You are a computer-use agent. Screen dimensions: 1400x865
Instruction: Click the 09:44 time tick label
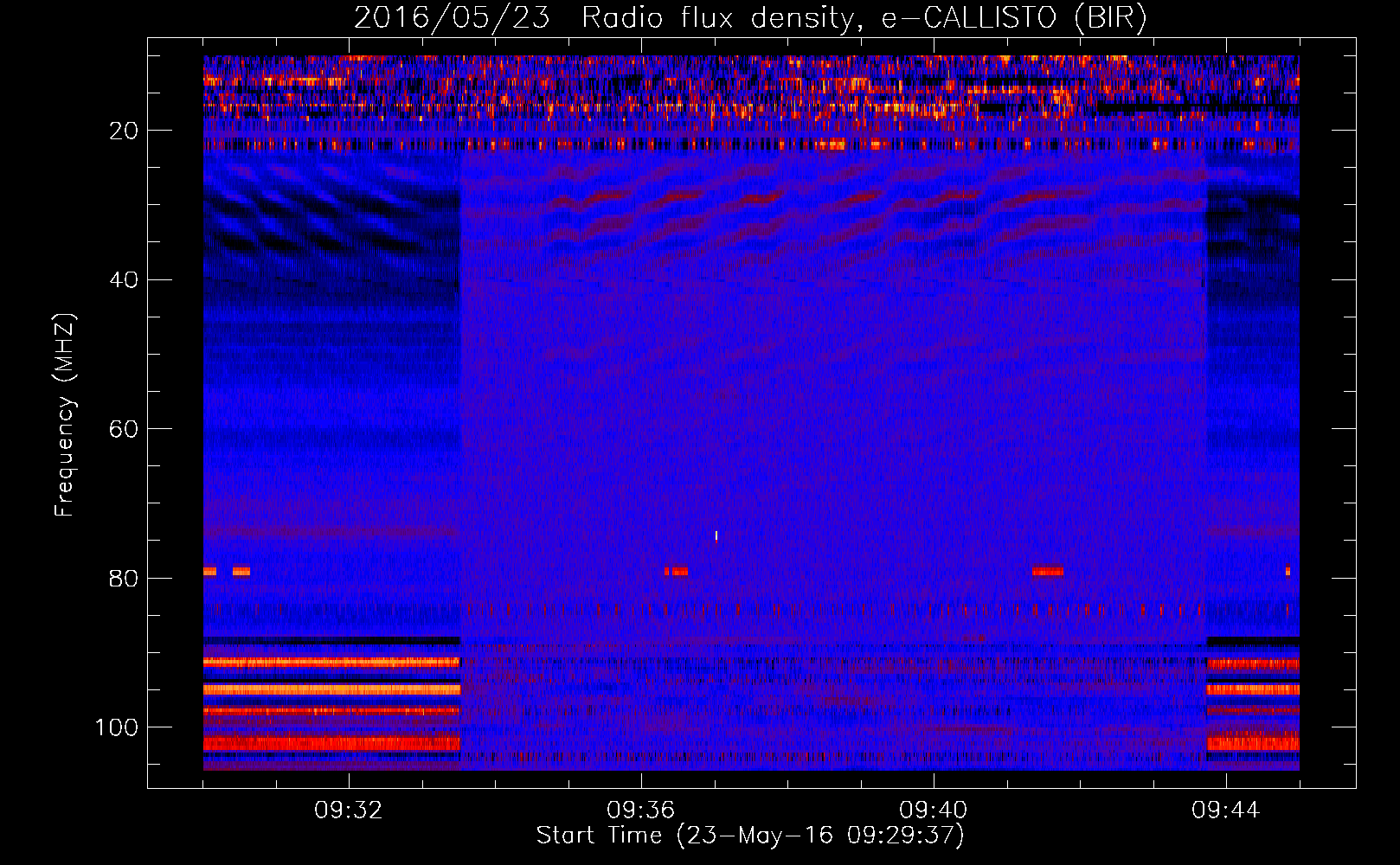tap(1226, 811)
